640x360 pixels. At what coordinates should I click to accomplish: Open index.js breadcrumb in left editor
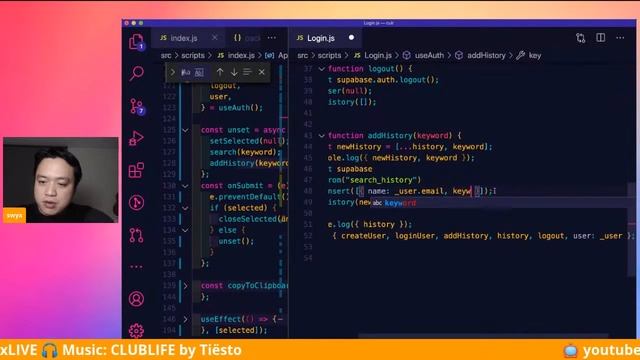pos(241,56)
